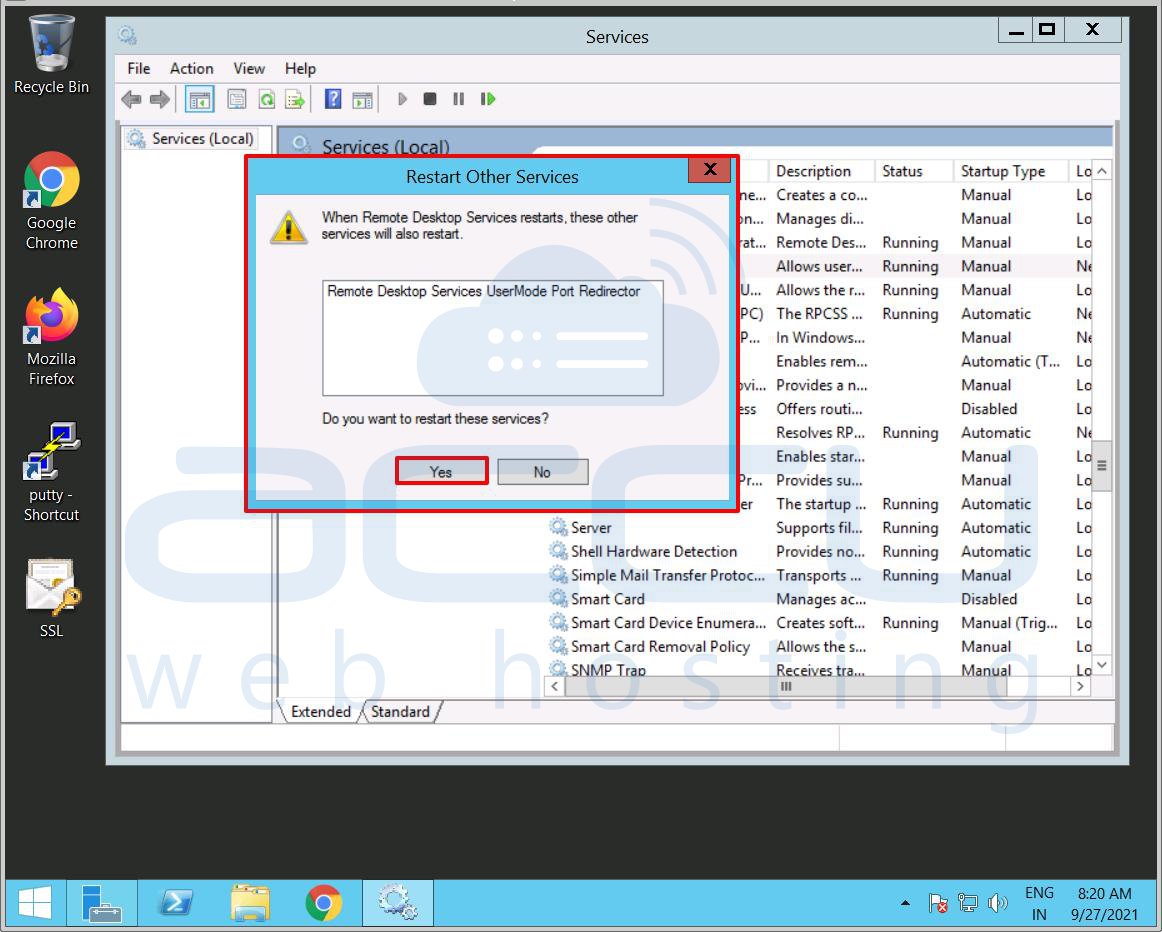Show hidden tray icons arrow
The width and height of the screenshot is (1162, 932).
905,903
